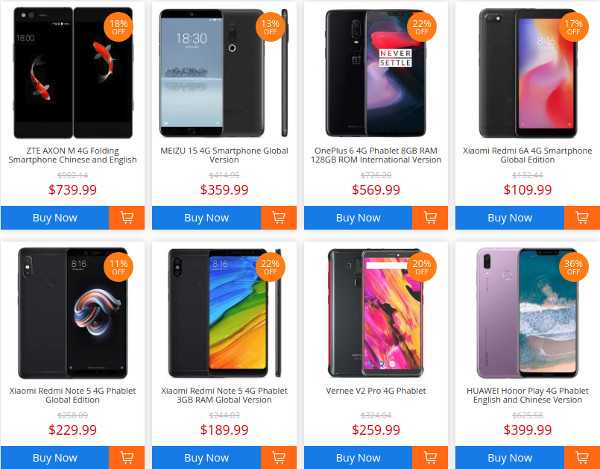Add Xiaomi Redmi 6A to cart

[582, 218]
